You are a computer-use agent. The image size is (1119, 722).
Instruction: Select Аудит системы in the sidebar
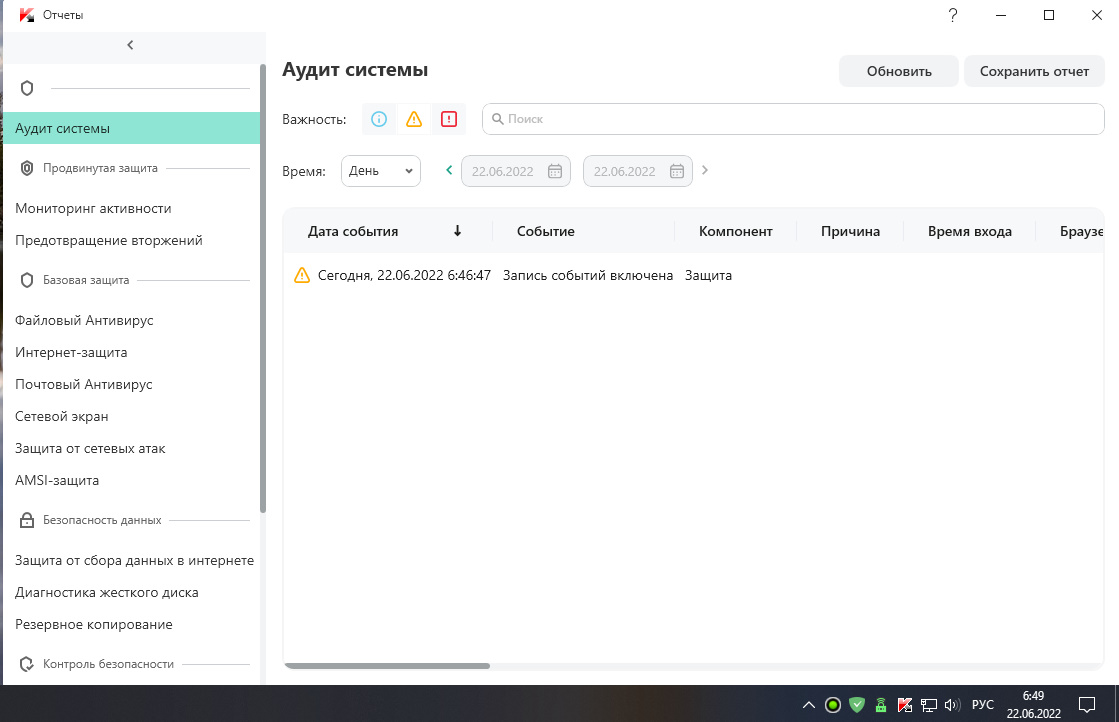coord(131,128)
